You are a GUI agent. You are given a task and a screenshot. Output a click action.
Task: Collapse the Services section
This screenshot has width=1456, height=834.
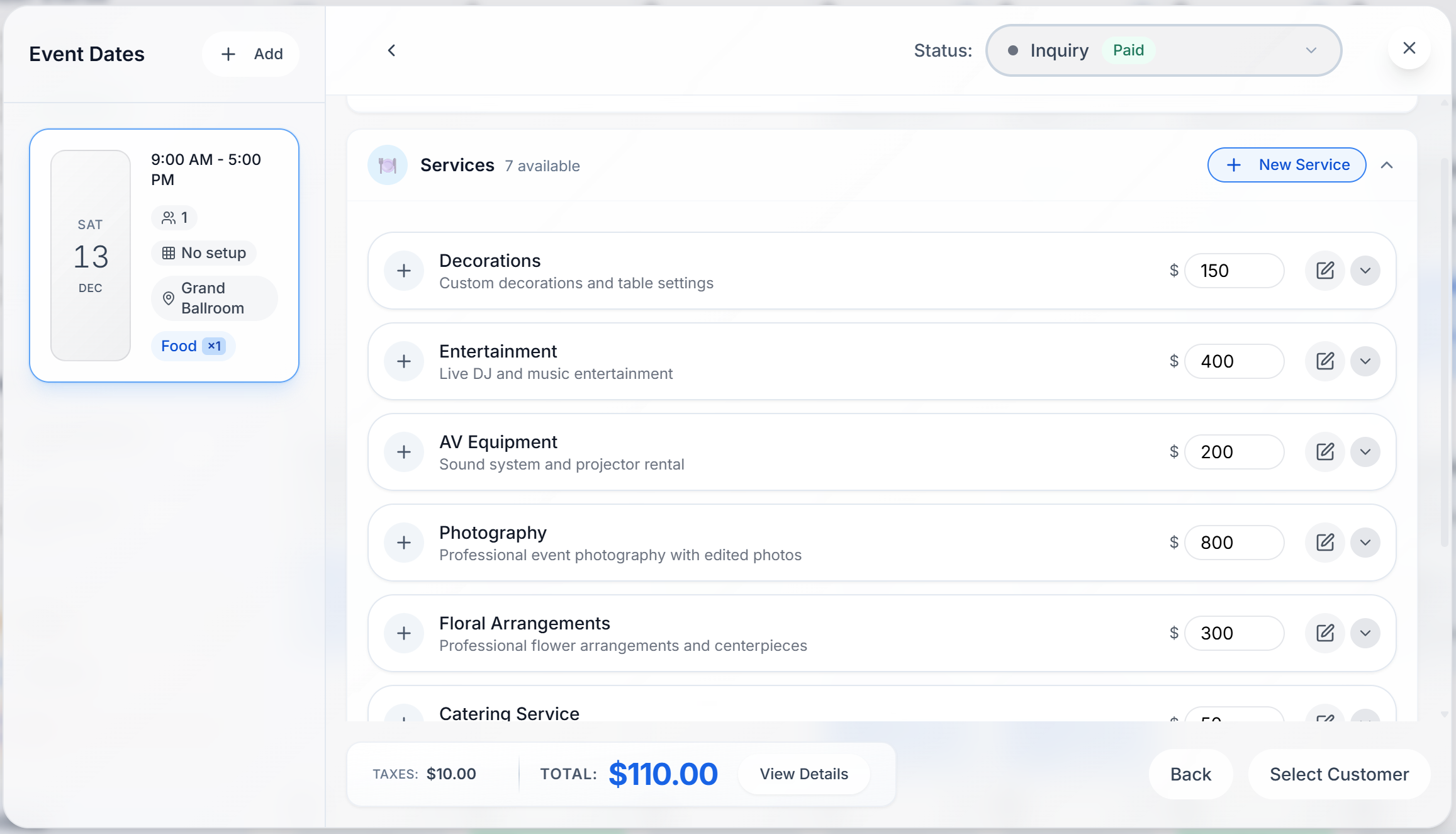(x=1387, y=165)
